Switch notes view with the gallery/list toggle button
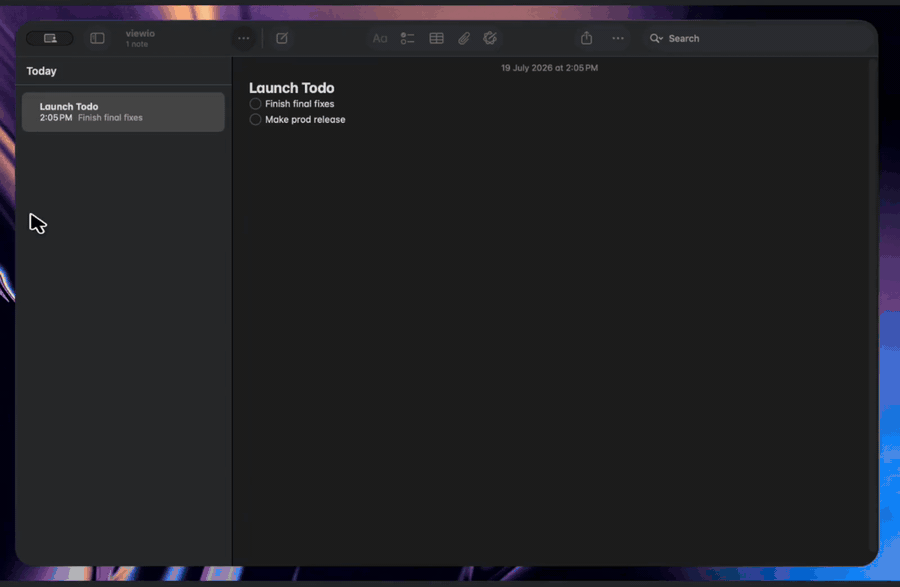 [50, 38]
